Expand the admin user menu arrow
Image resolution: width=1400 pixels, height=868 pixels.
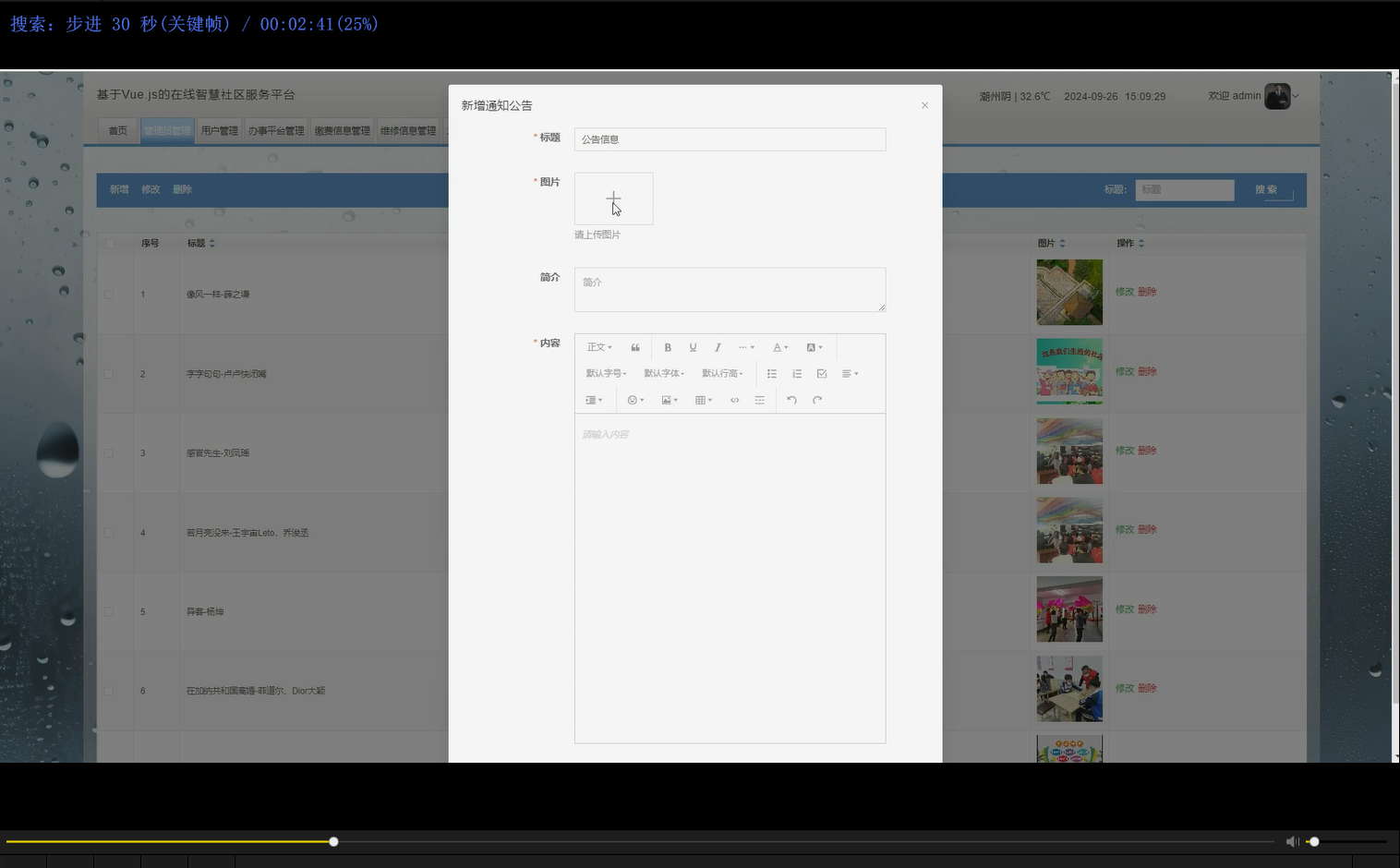pos(1296,96)
